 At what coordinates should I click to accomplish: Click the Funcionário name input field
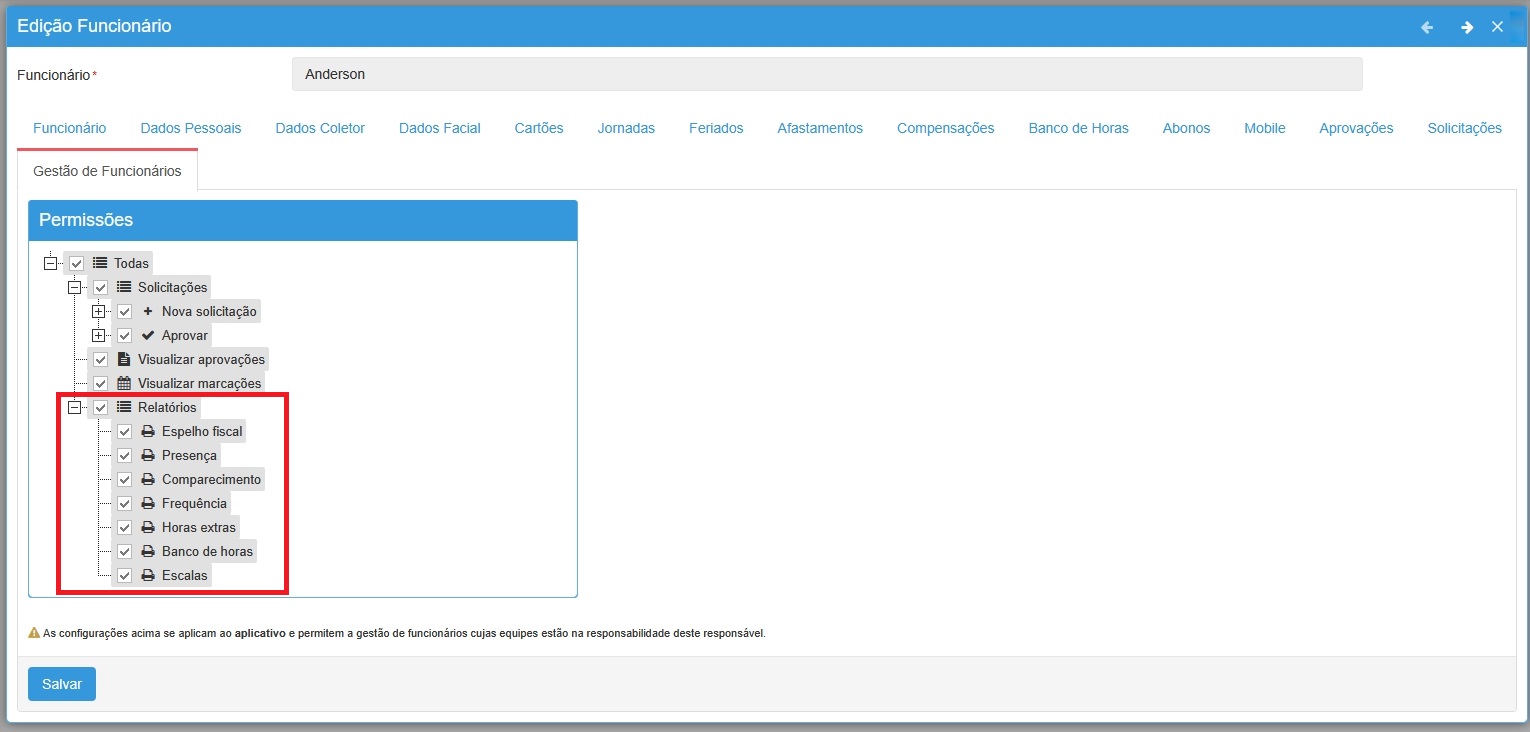coord(826,74)
